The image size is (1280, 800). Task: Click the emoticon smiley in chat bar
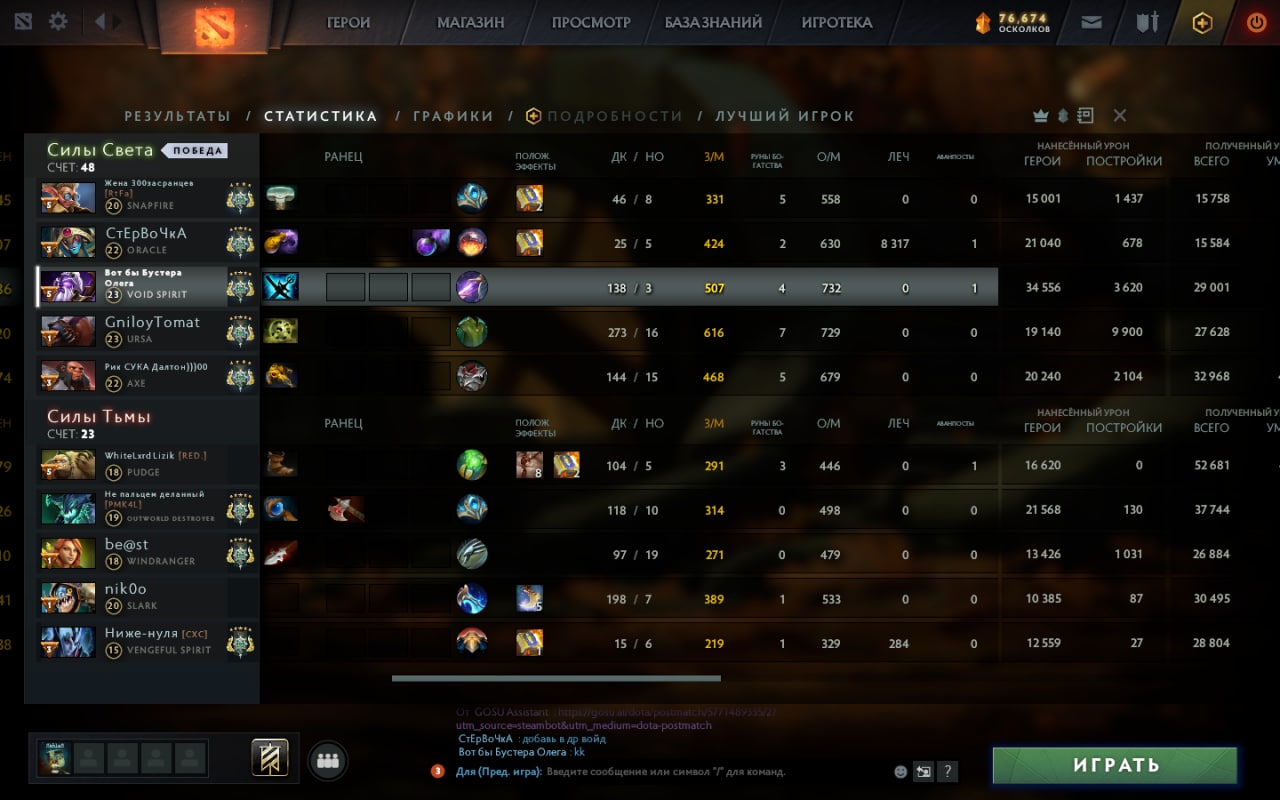(x=901, y=771)
